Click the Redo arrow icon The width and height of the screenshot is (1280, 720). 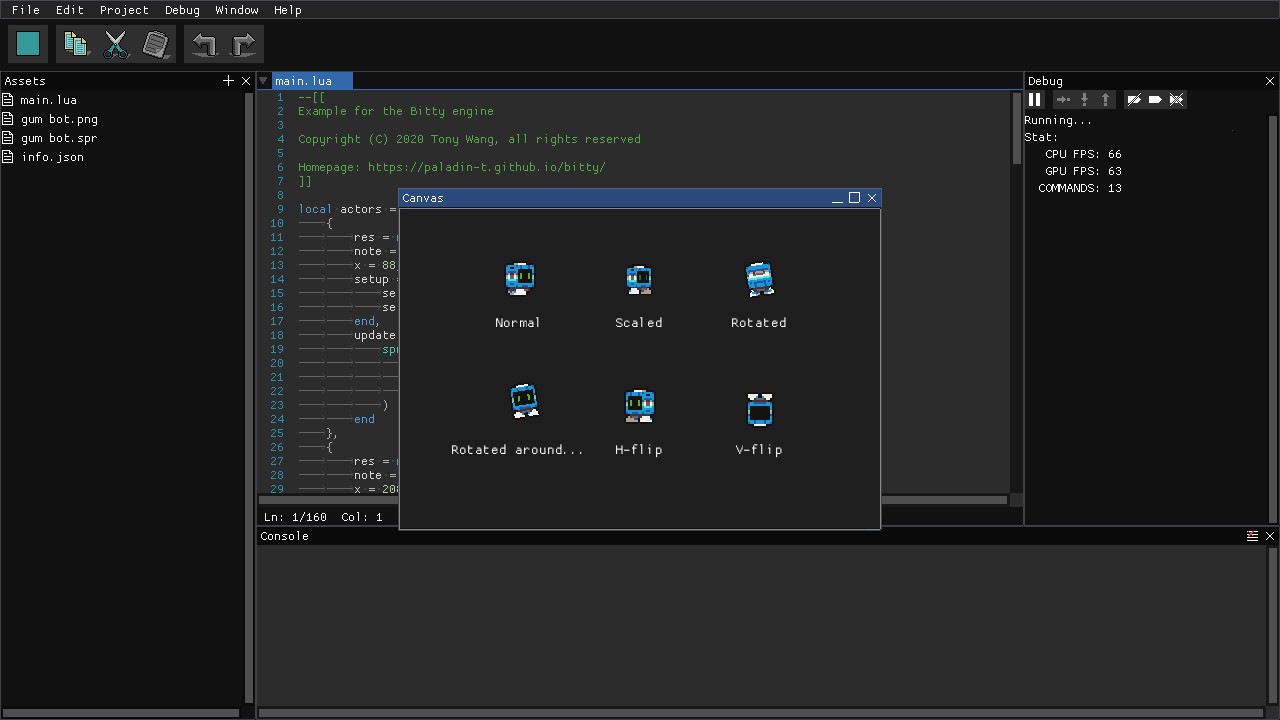click(243, 43)
